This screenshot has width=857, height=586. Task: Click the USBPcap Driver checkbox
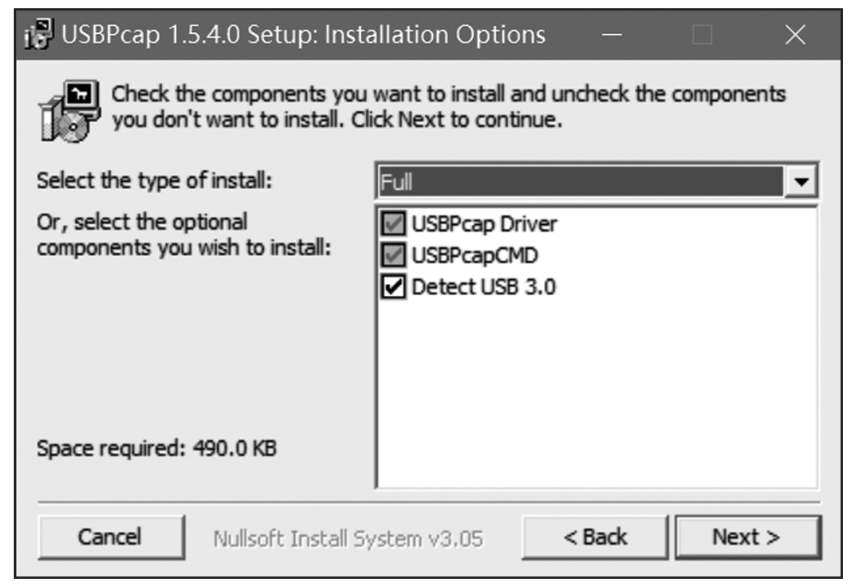pyautogui.click(x=395, y=224)
